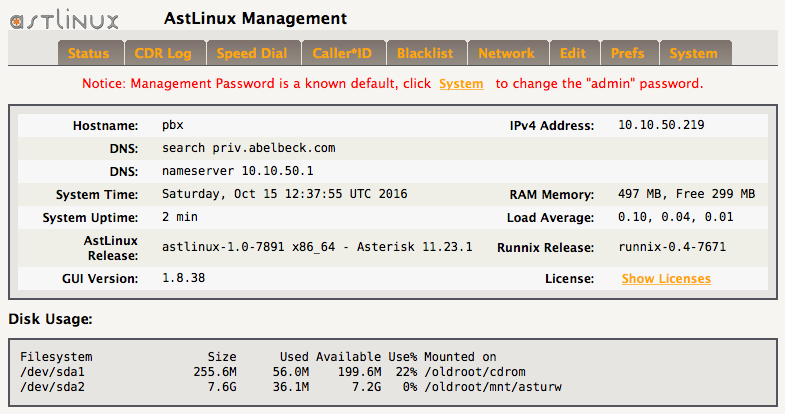Go to the Caller*ID tab
785x414 pixels.
click(x=342, y=53)
